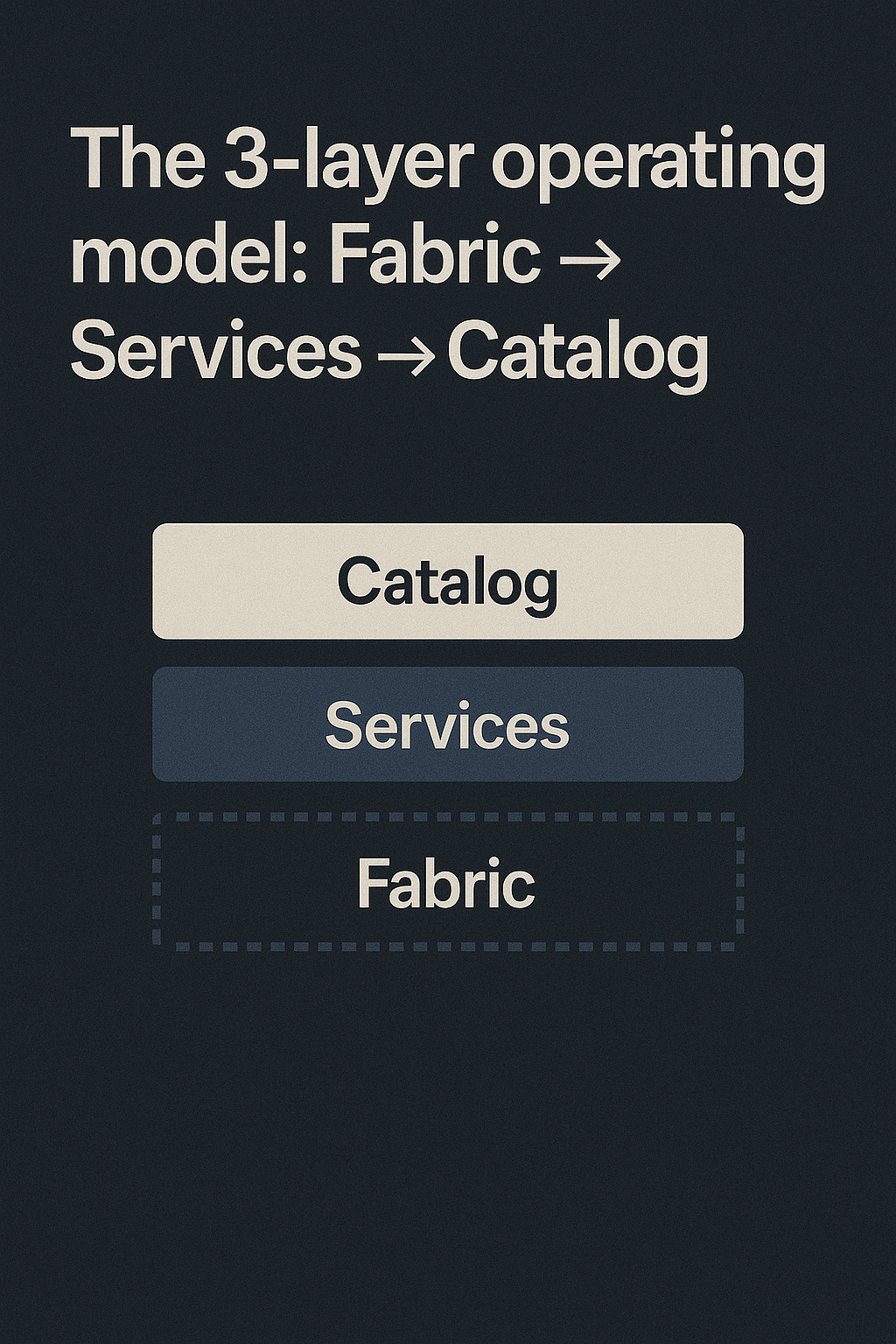Click the Services label inside the blue box
This screenshot has width=896, height=1344.
point(447,726)
